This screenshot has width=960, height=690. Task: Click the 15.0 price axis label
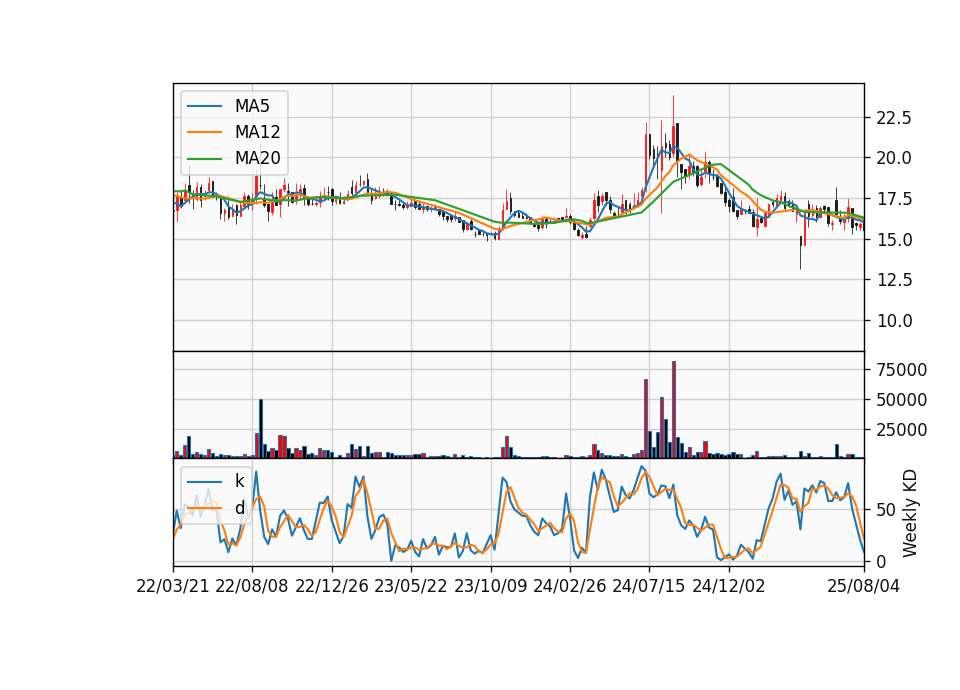tap(893, 239)
